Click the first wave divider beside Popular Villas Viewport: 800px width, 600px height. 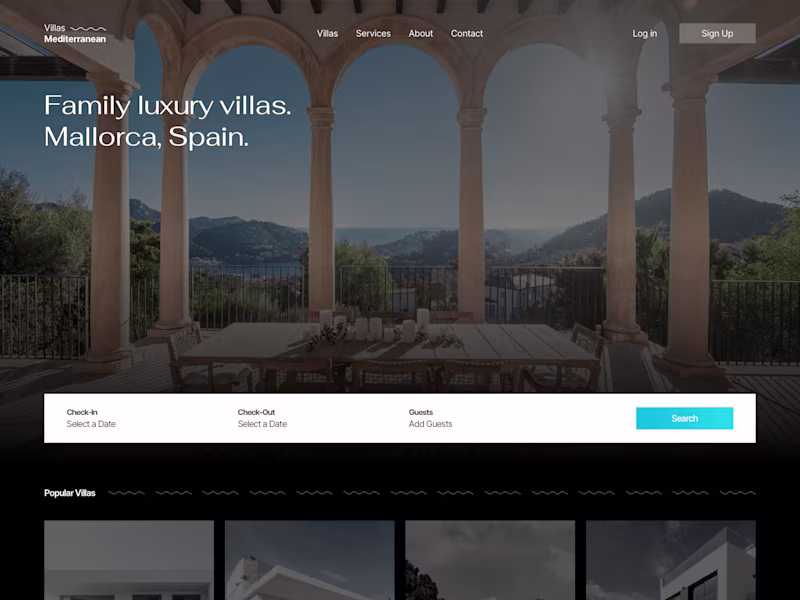coord(127,493)
